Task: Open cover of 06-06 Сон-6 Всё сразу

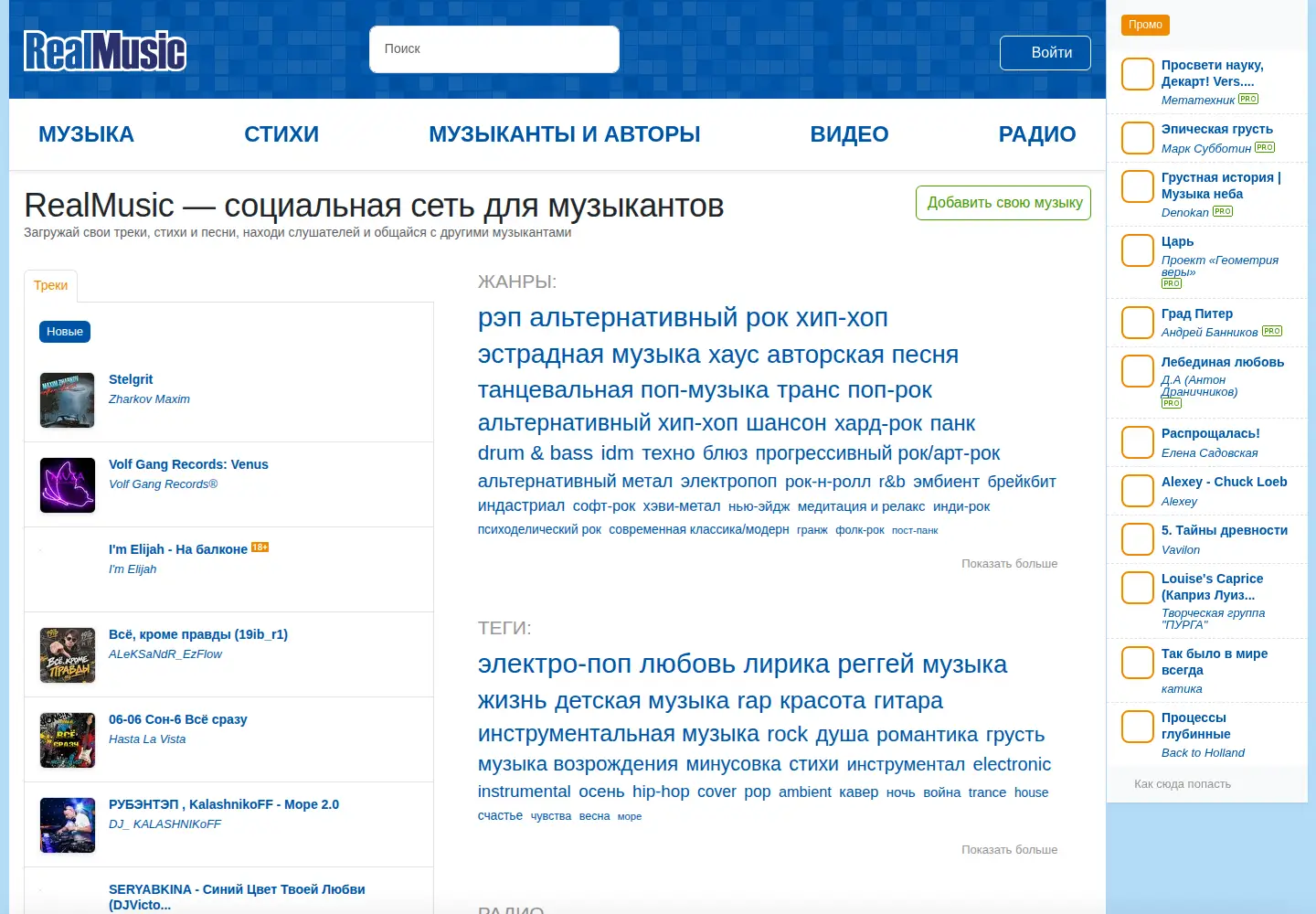Action: 68,740
